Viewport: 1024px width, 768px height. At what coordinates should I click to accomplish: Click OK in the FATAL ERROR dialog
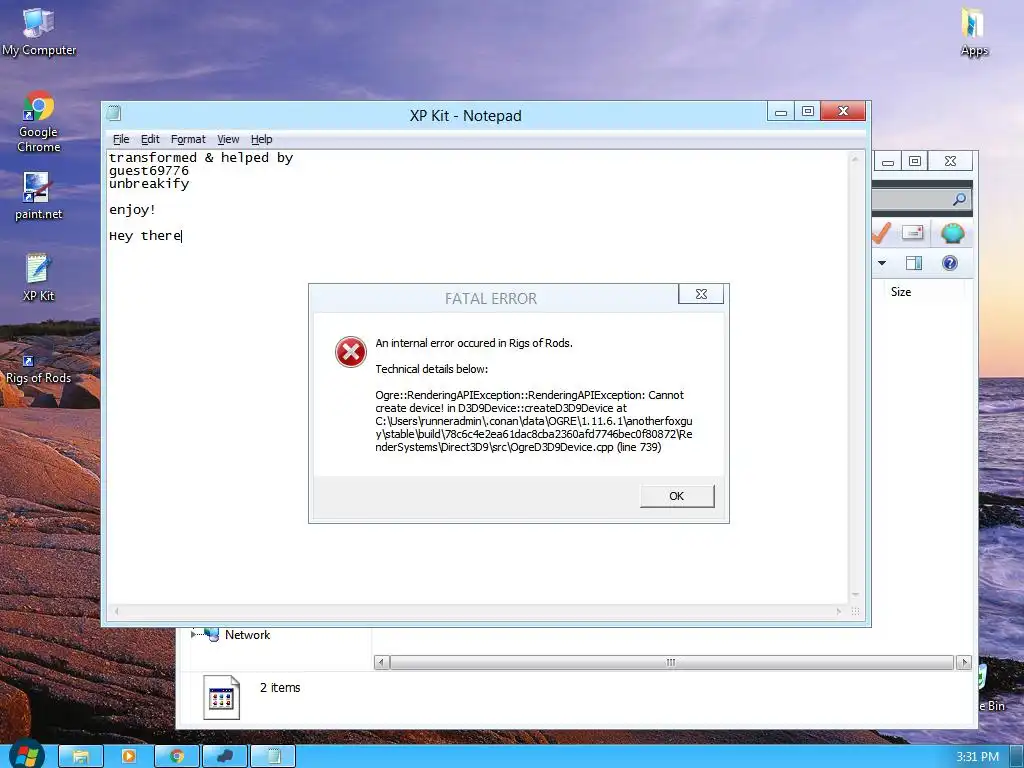click(x=677, y=496)
